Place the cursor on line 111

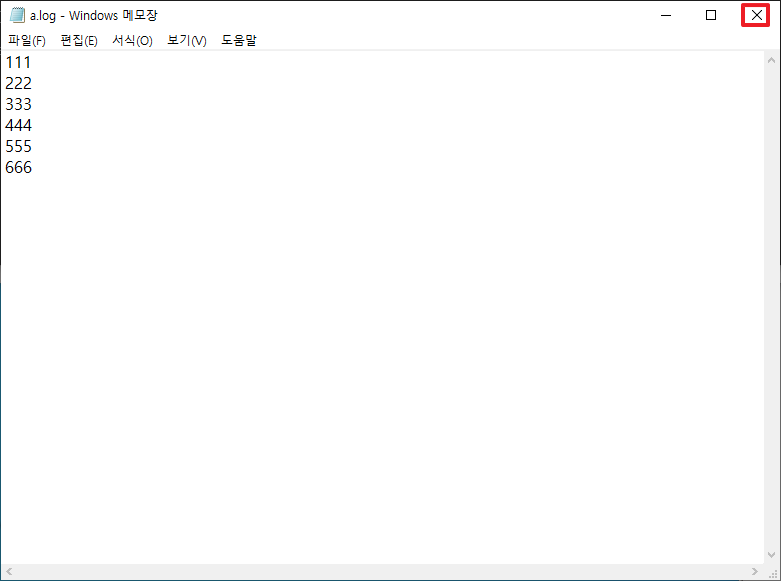click(x=18, y=62)
